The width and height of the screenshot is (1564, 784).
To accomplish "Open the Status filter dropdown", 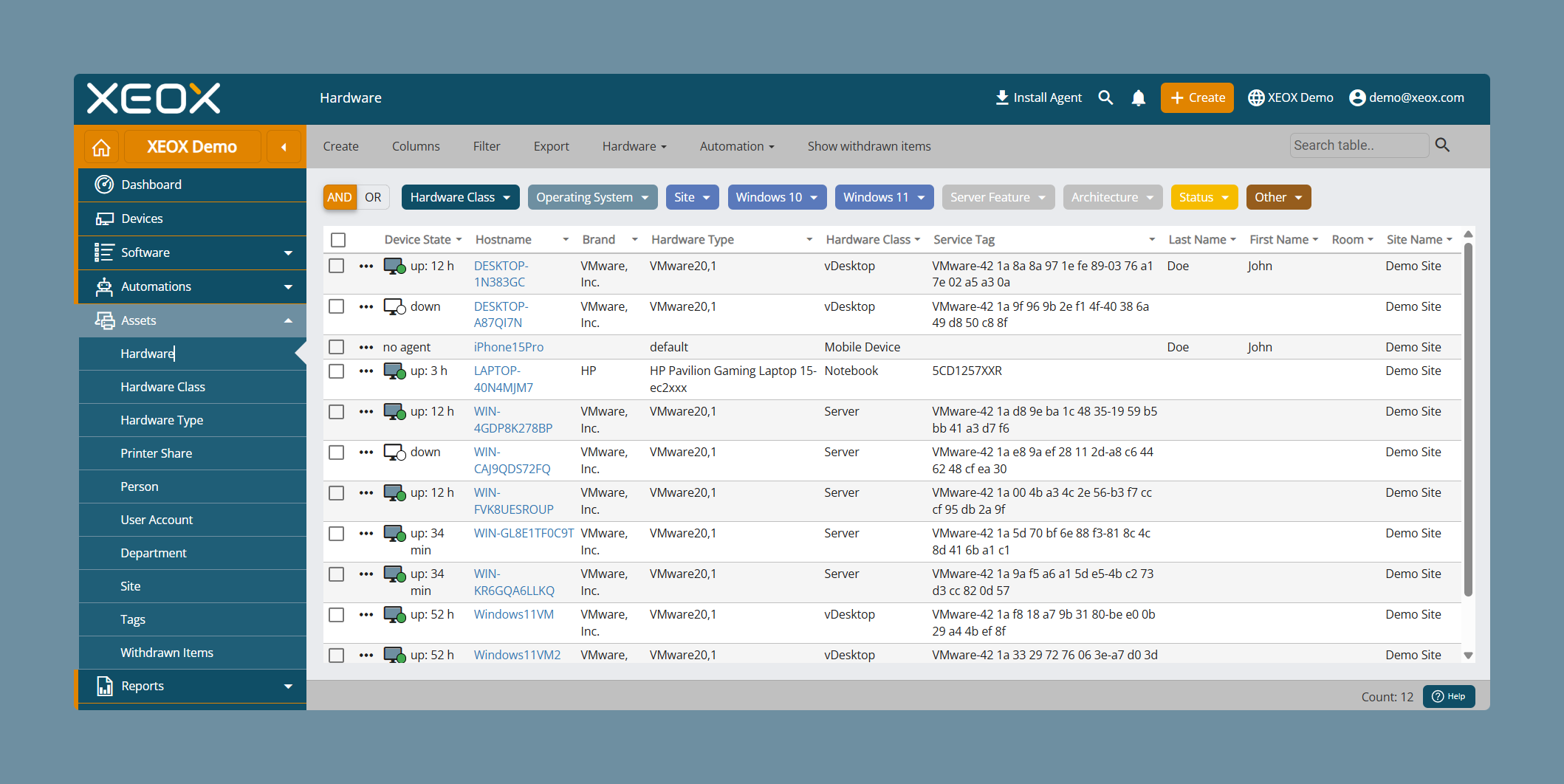I will click(x=1204, y=197).
